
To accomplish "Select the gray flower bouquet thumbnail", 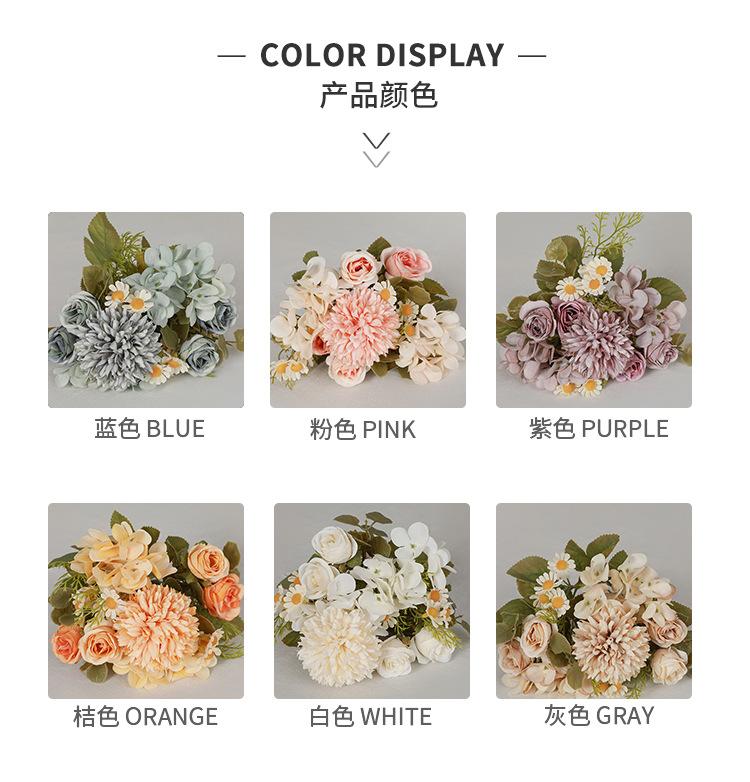I will click(x=594, y=601).
